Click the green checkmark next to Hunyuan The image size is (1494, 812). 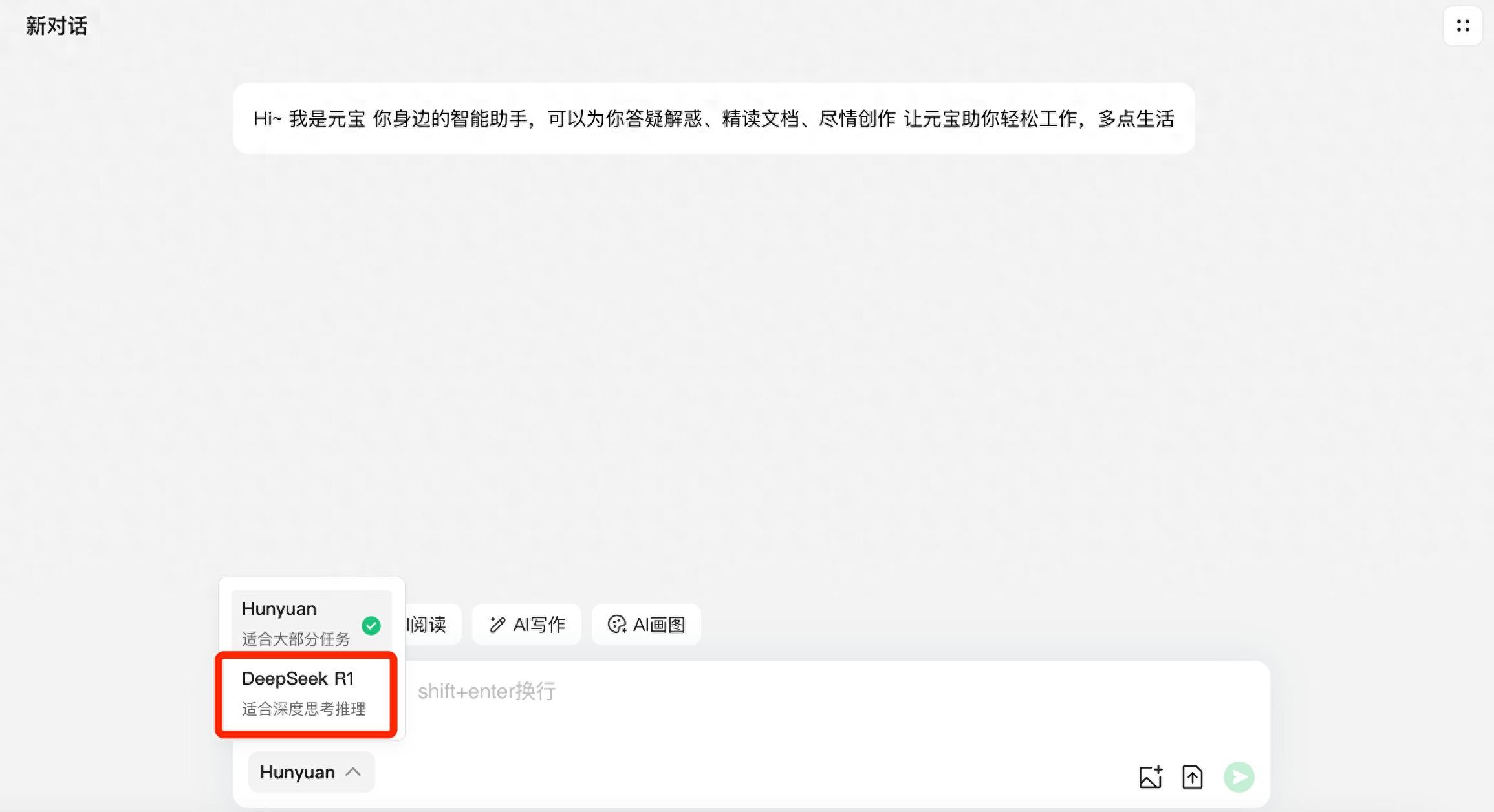(x=371, y=625)
